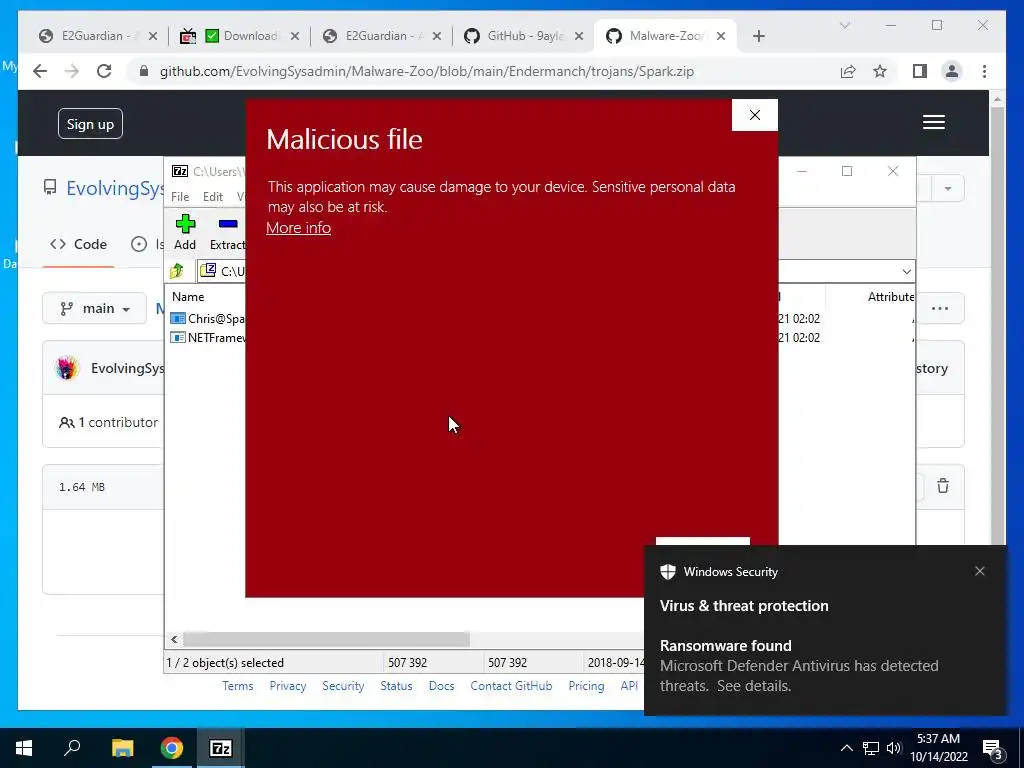This screenshot has width=1024, height=768.
Task: Go up one folder in 7-Zip
Action: click(177, 270)
